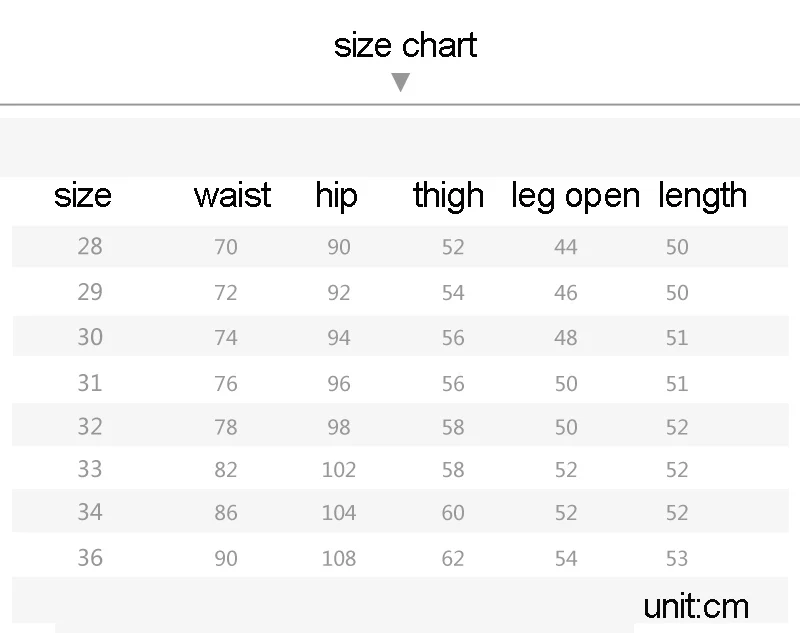This screenshot has height=633, width=800.
Task: Click waist value 70
Action: point(226,247)
